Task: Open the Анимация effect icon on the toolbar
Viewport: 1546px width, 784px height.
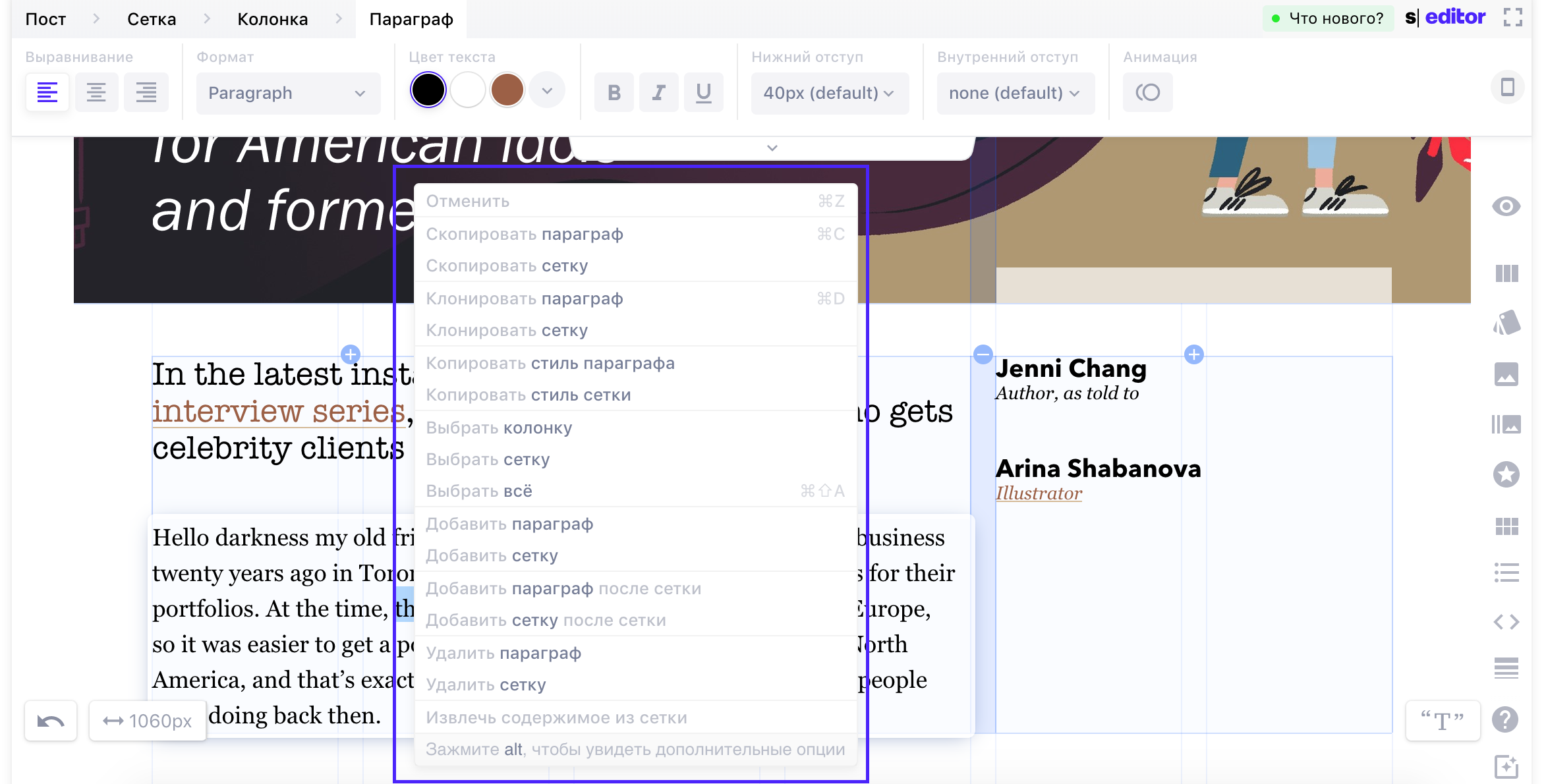Action: pos(1147,92)
